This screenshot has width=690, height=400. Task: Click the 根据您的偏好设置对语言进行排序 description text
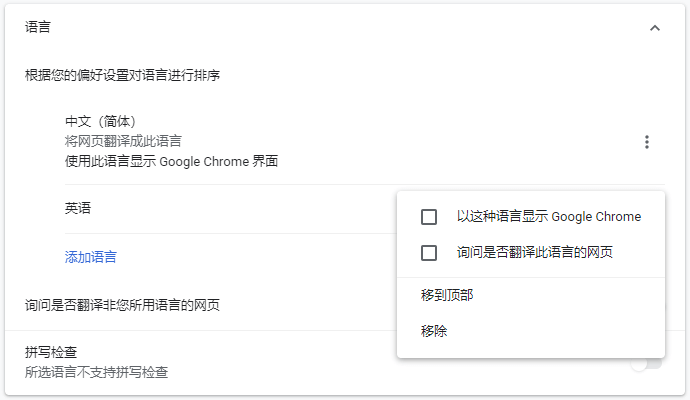[x=122, y=75]
